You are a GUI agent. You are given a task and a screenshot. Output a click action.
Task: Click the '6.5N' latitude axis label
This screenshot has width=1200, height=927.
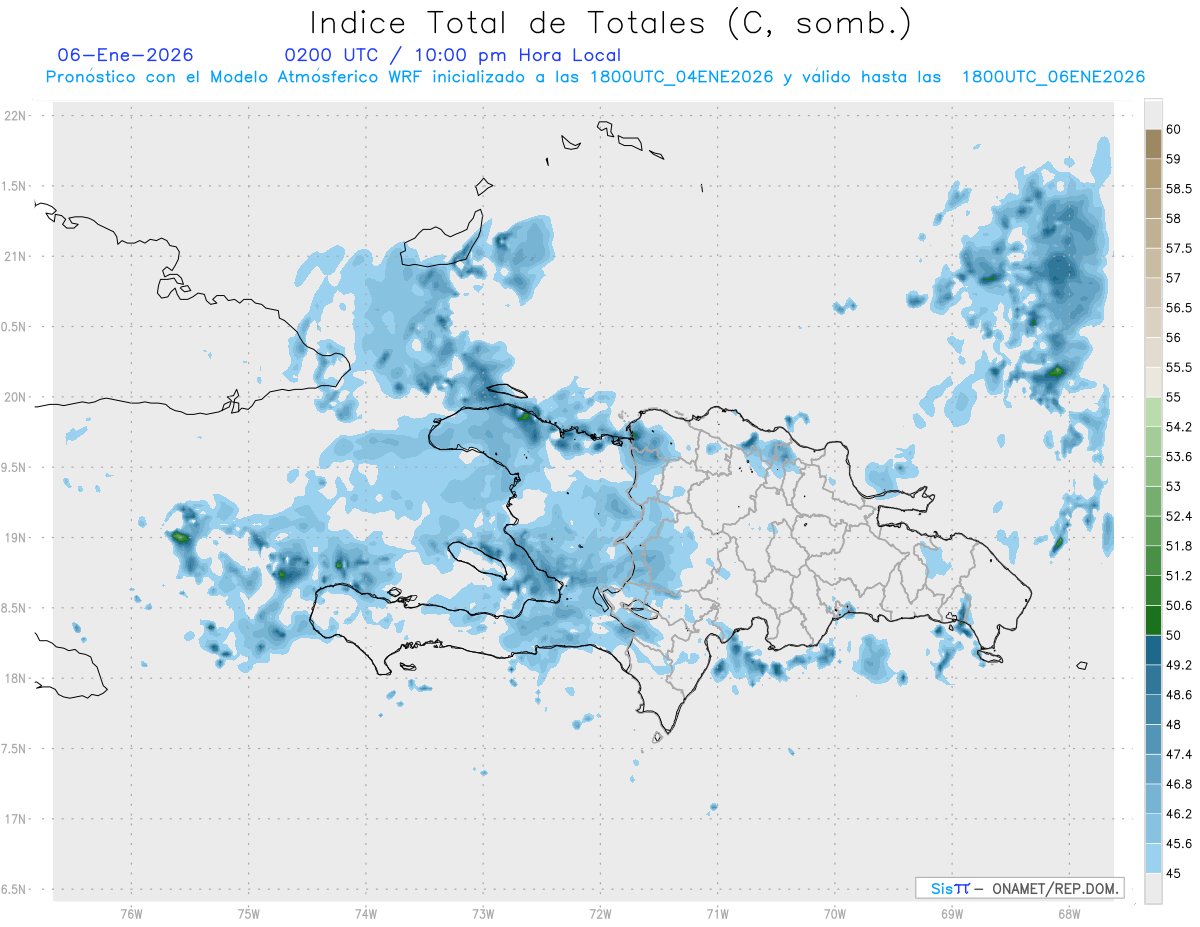click(15, 889)
